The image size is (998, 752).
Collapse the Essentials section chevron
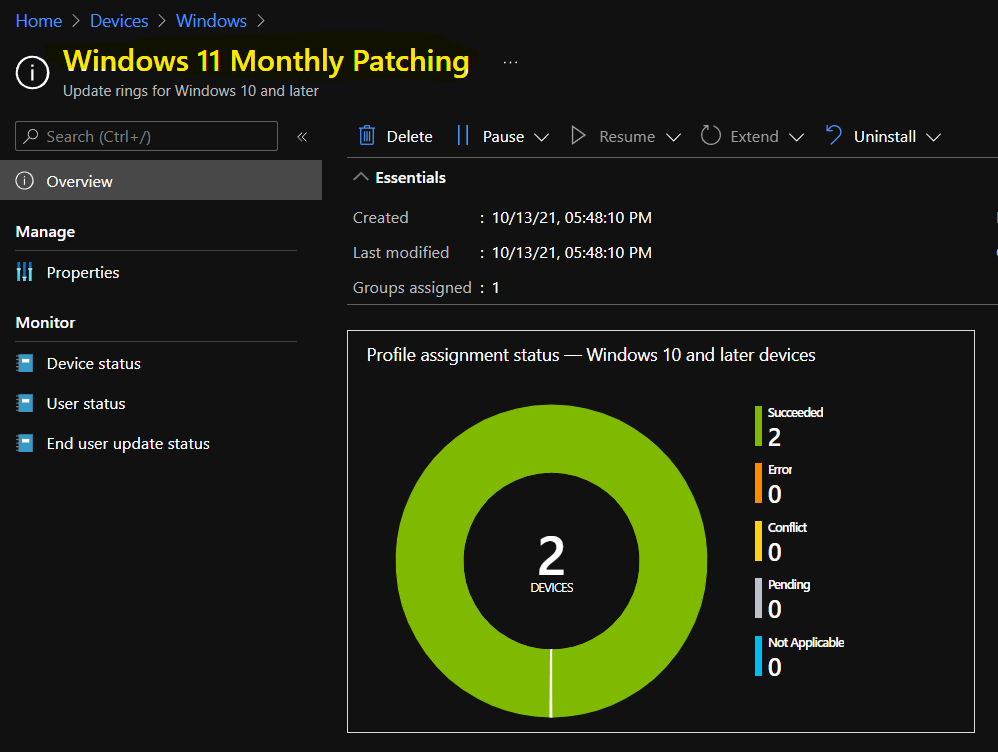pyautogui.click(x=361, y=177)
